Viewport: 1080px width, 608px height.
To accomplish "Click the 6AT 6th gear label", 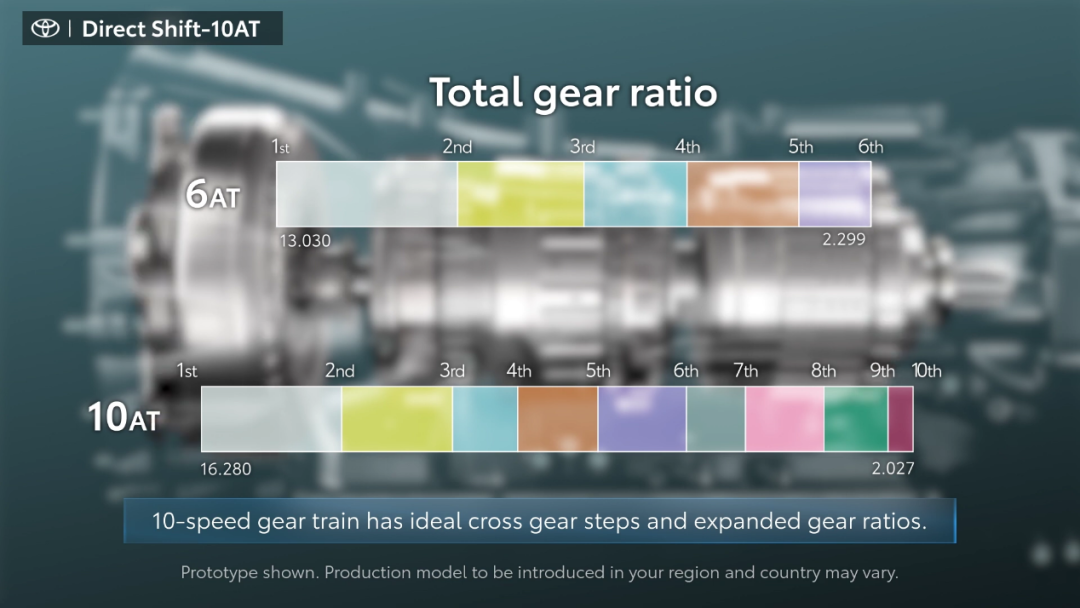I will (x=871, y=147).
